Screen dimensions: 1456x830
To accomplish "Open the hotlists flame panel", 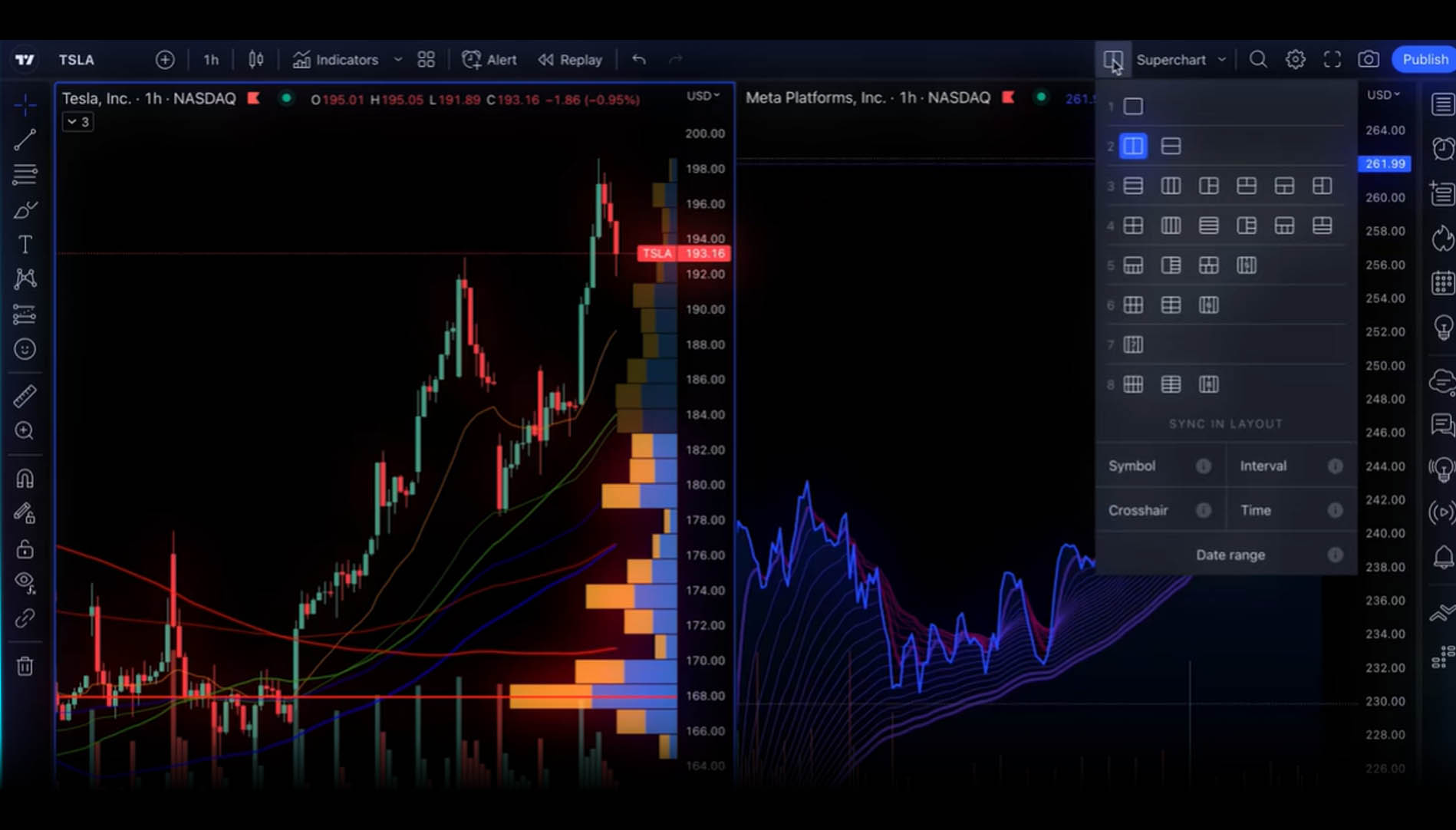I will tap(1442, 239).
